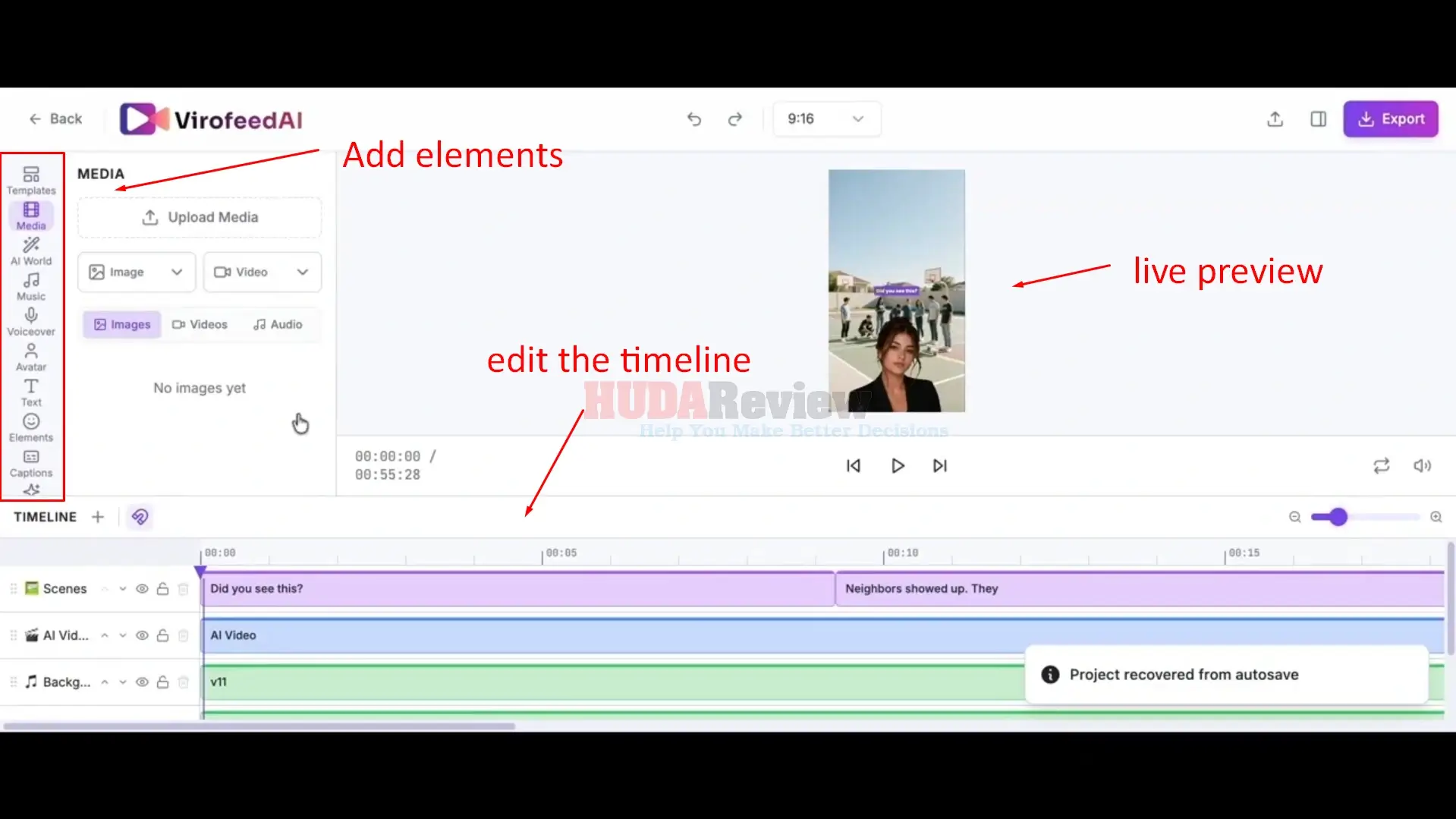
Task: Move Background track up with chevron
Action: pyautogui.click(x=105, y=682)
